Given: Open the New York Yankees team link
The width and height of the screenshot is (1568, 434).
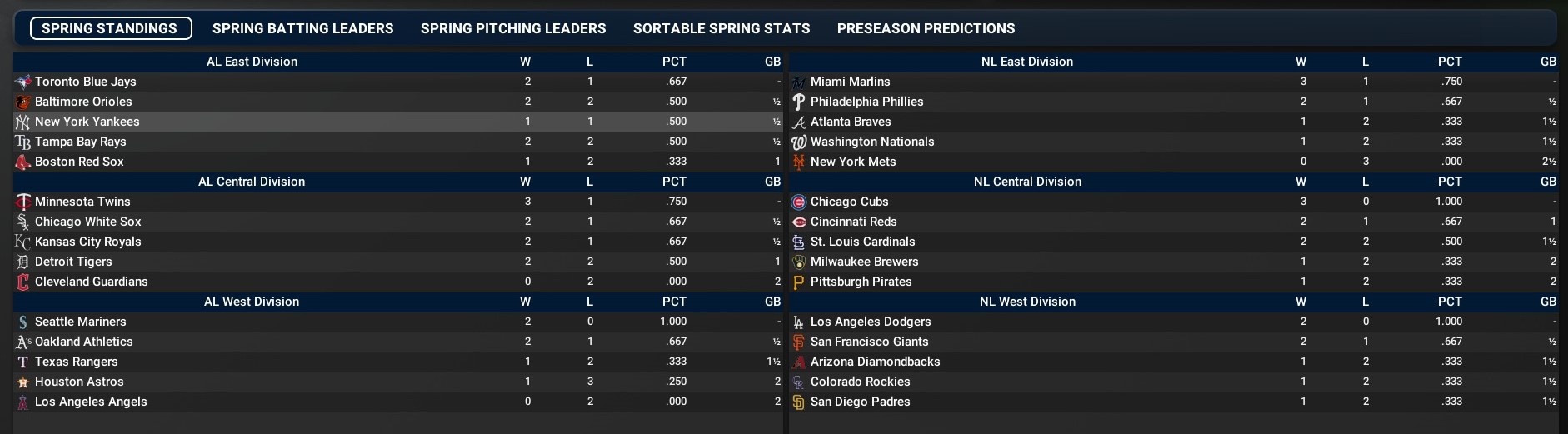Looking at the screenshot, I should pyautogui.click(x=87, y=122).
